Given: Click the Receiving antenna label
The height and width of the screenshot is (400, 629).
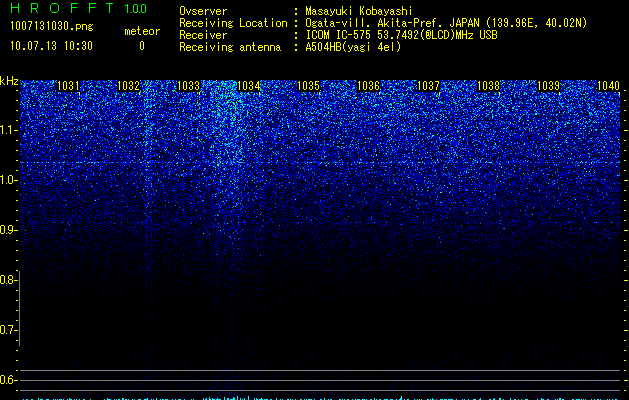Looking at the screenshot, I should (x=230, y=47).
